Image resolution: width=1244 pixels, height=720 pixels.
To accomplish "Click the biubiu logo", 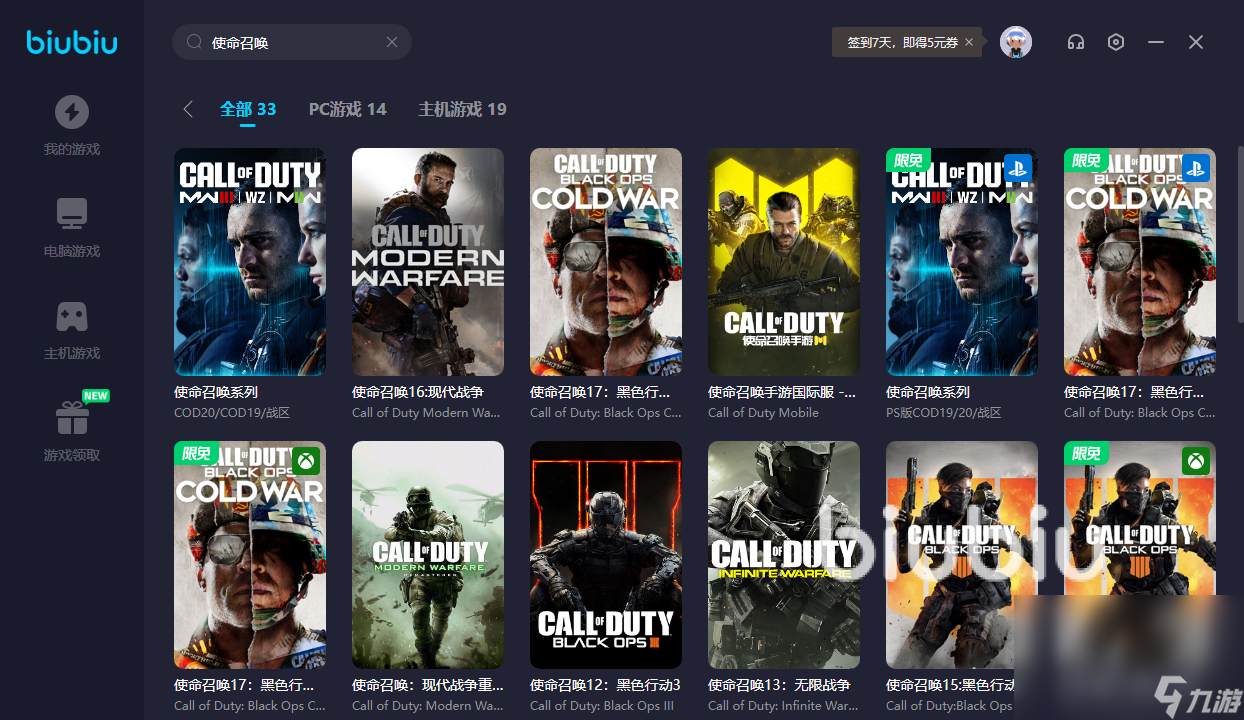I will pyautogui.click(x=71, y=42).
